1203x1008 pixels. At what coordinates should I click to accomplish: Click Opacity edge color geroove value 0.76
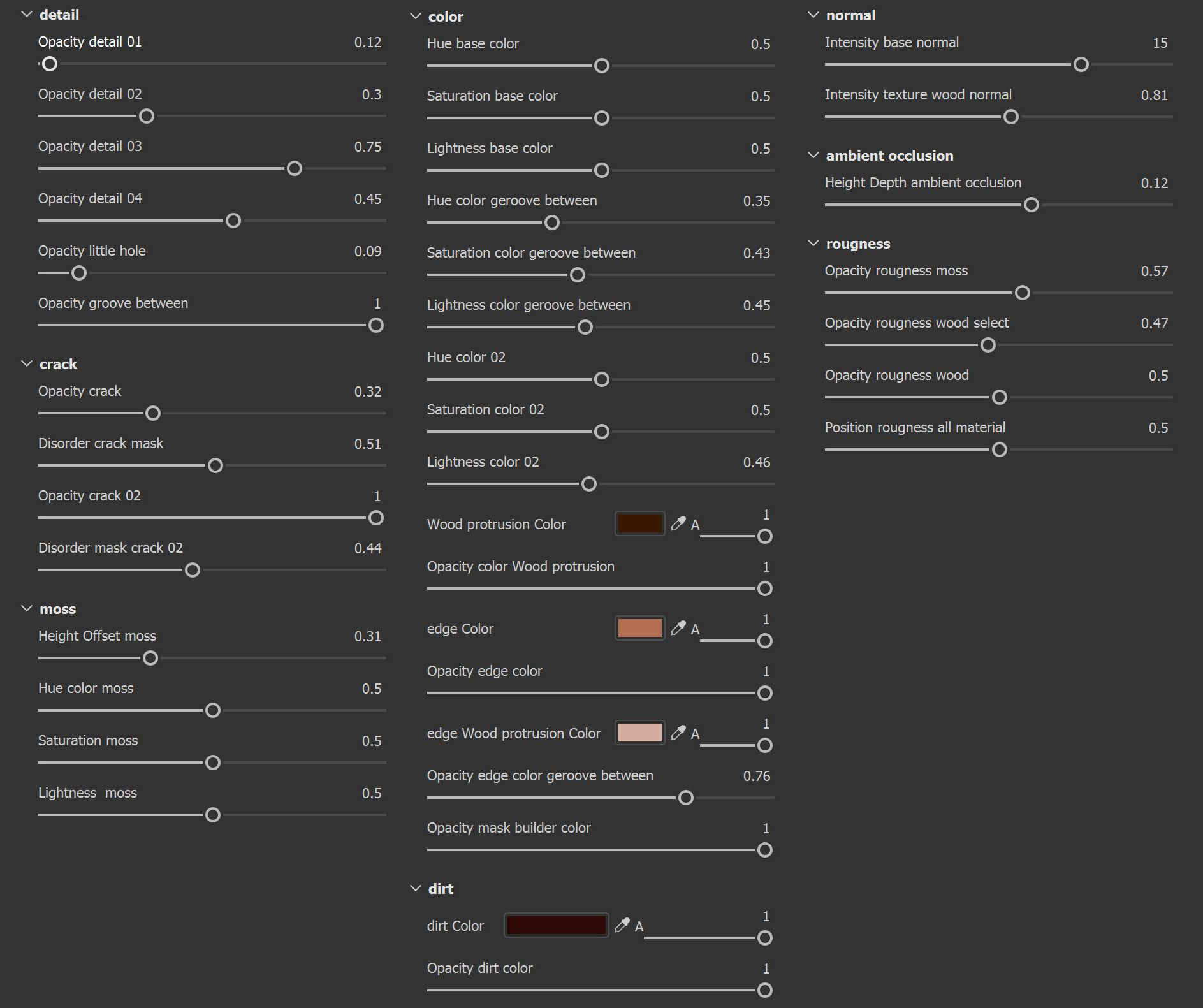tap(757, 776)
